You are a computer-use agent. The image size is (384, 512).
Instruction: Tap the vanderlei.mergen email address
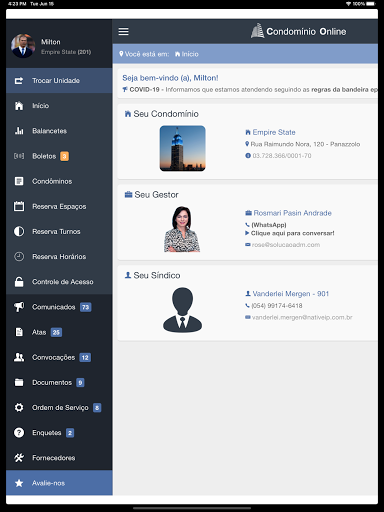point(302,317)
